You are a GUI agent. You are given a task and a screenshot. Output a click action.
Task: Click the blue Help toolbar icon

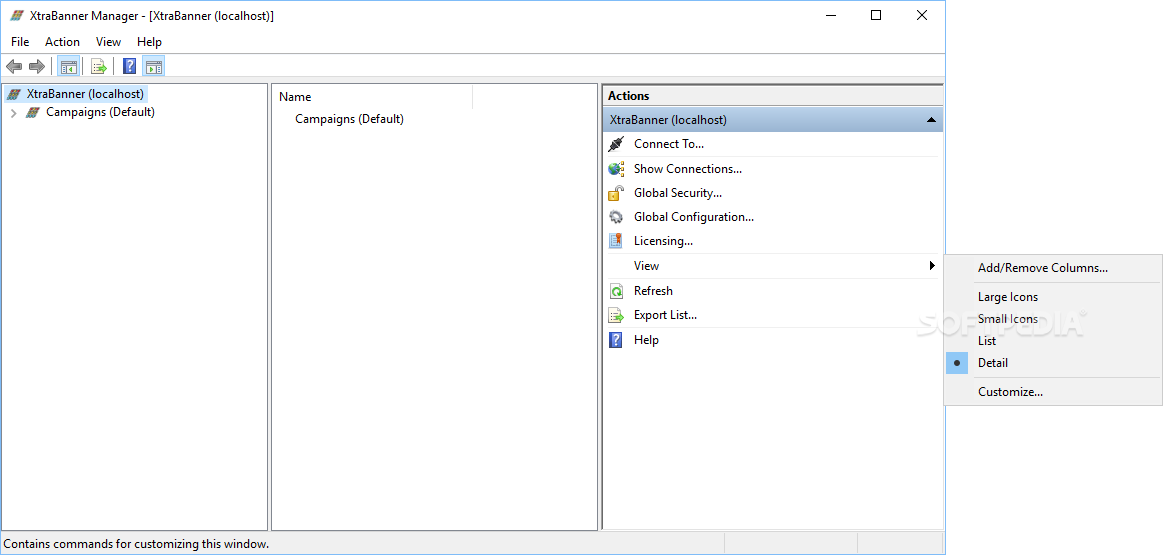(x=129, y=67)
